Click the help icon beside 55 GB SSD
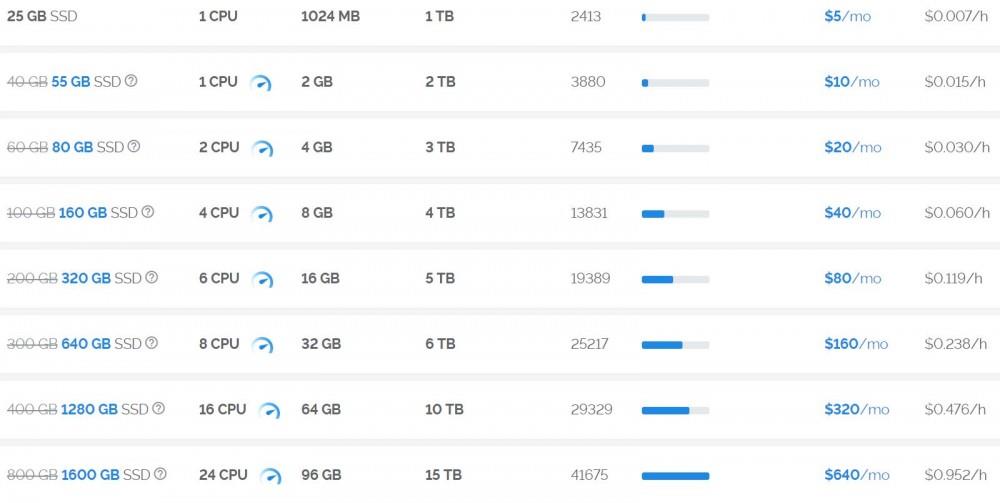The width and height of the screenshot is (1000, 503). tap(131, 81)
